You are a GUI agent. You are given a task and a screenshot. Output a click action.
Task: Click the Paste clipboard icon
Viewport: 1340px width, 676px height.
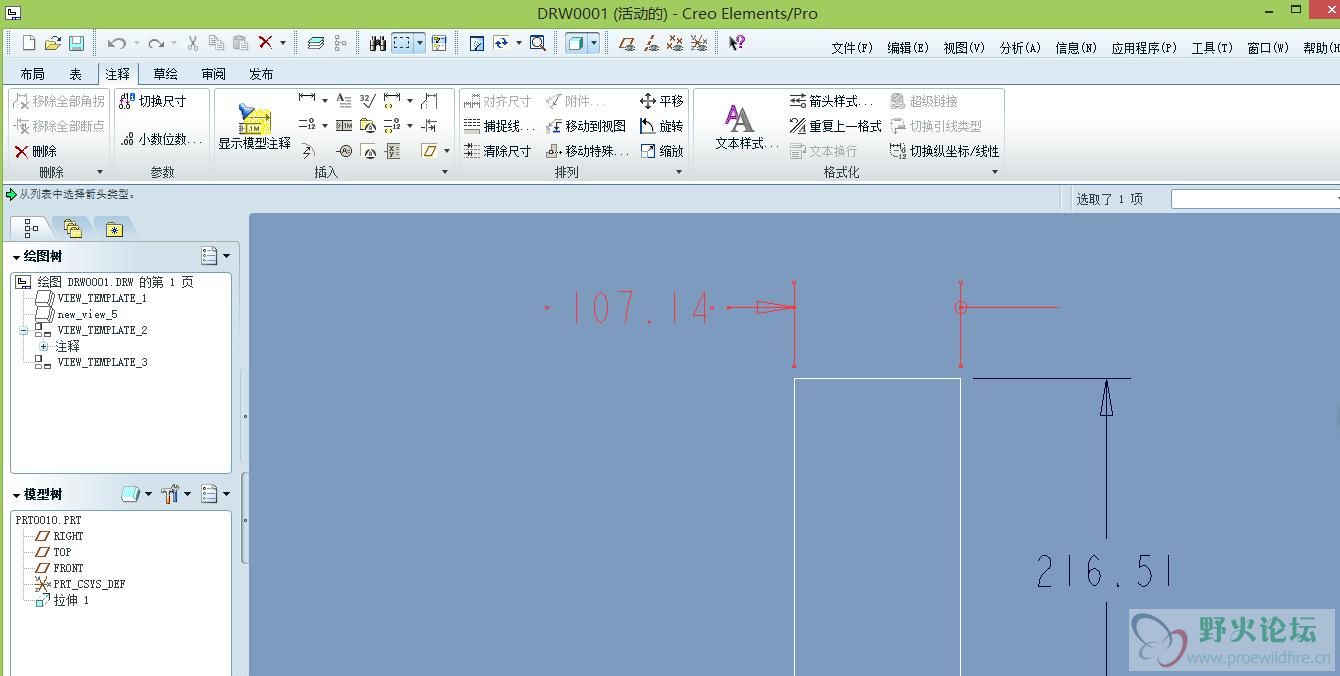[x=240, y=43]
